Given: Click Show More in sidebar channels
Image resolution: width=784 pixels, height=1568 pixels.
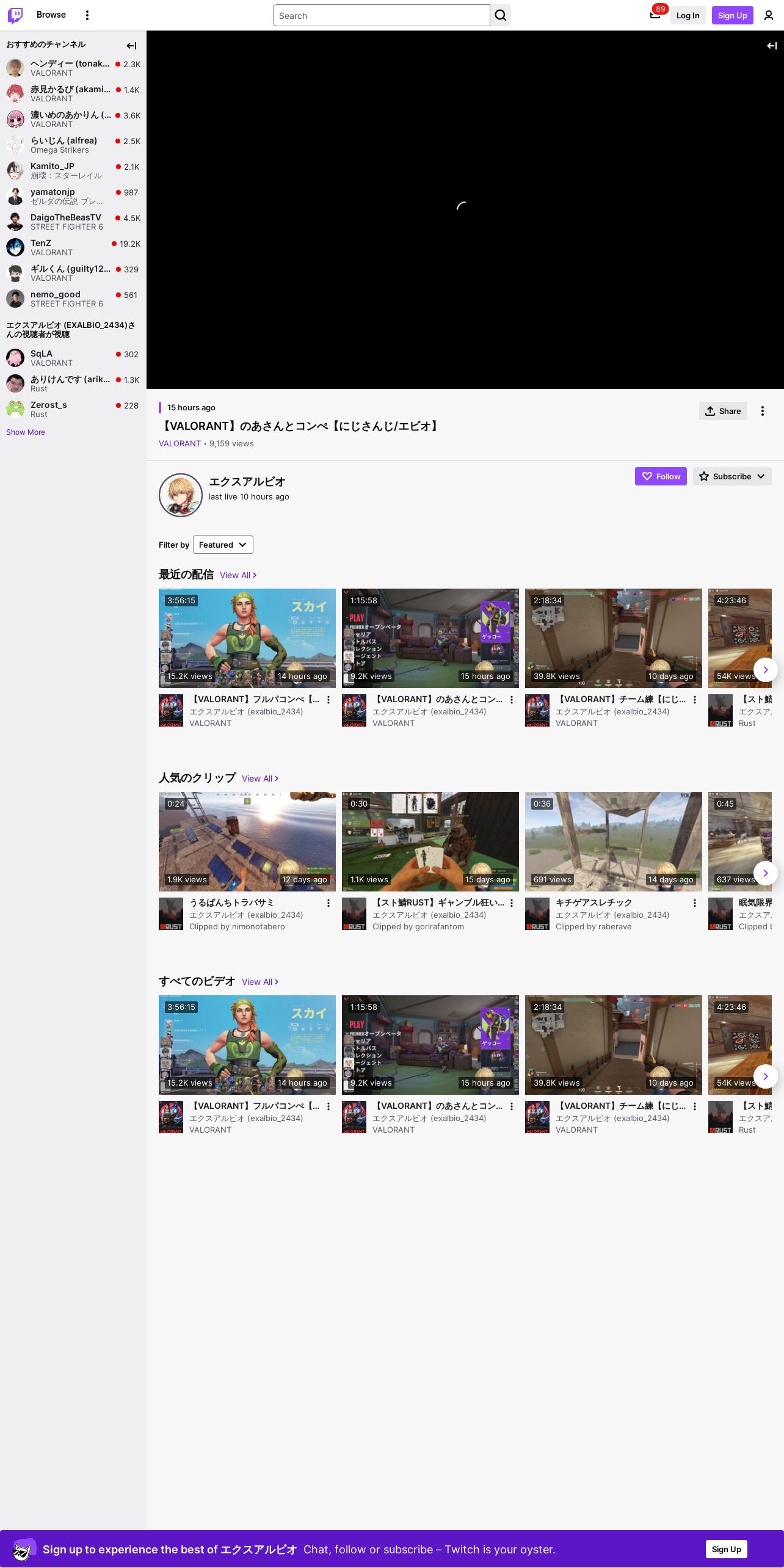Looking at the screenshot, I should [26, 432].
